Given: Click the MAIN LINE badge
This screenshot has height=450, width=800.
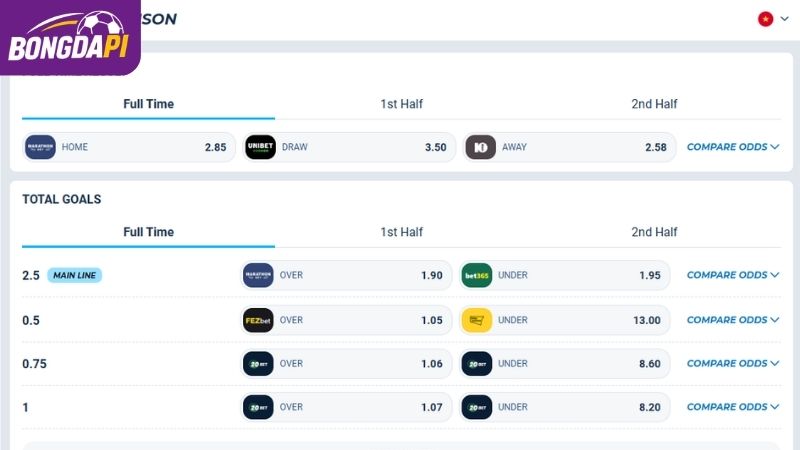Looking at the screenshot, I should click(74, 275).
